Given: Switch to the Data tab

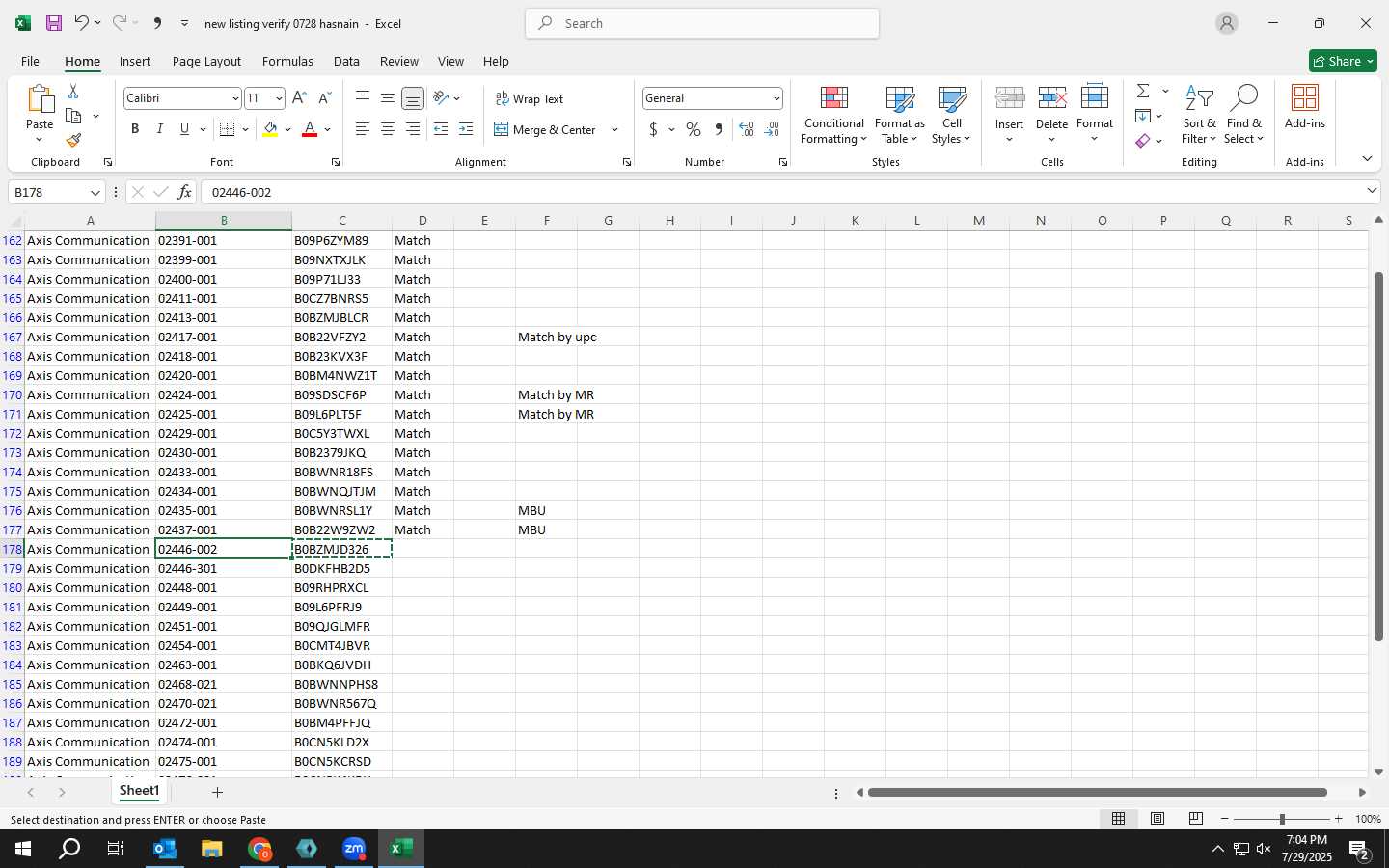Looking at the screenshot, I should pyautogui.click(x=346, y=61).
